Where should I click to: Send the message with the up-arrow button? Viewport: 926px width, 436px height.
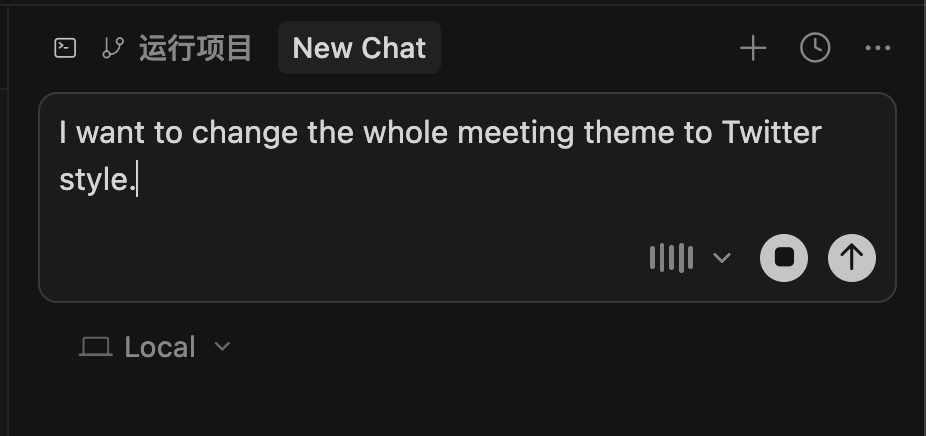(x=851, y=258)
